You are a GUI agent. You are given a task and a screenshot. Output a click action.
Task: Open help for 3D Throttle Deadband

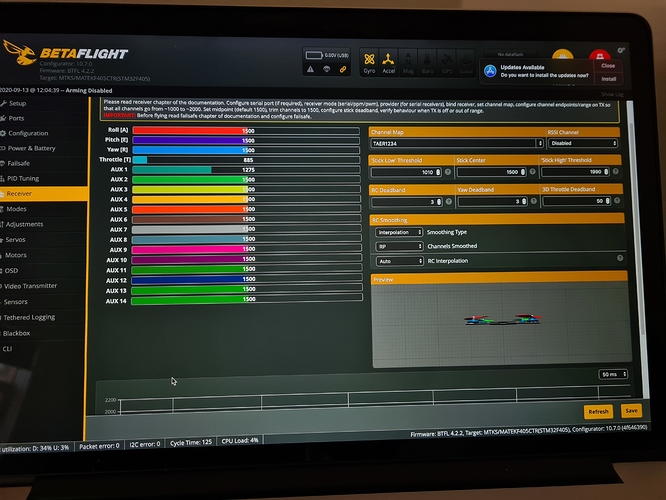[x=617, y=200]
